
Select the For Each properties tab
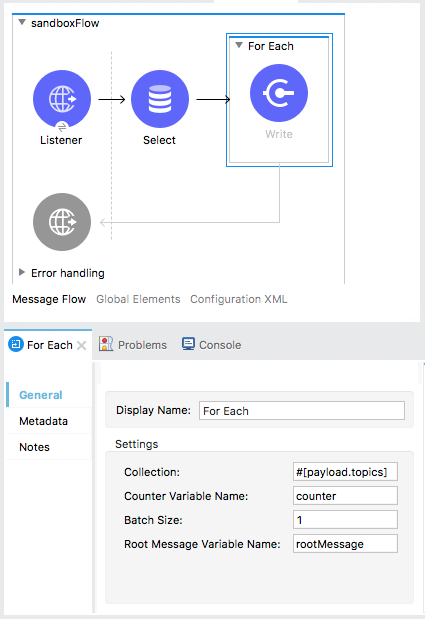(x=50, y=345)
